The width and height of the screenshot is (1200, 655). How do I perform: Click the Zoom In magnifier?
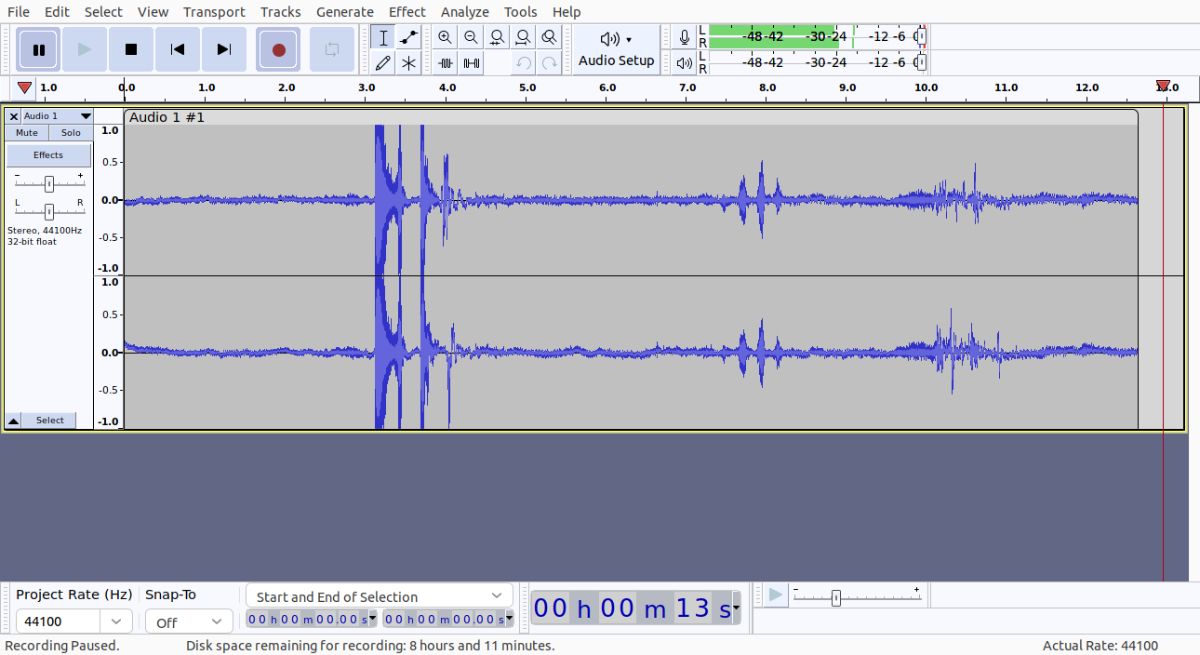tap(445, 37)
